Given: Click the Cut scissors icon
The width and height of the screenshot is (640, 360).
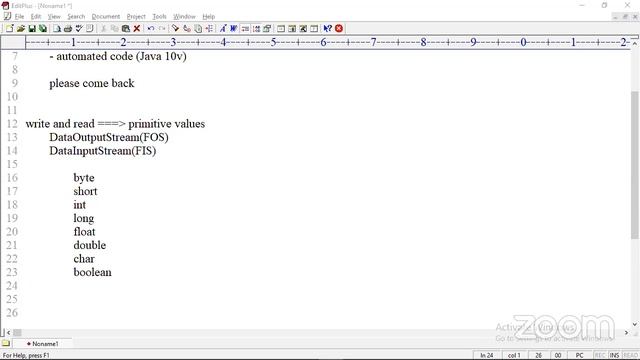Looking at the screenshot, I should tap(103, 29).
